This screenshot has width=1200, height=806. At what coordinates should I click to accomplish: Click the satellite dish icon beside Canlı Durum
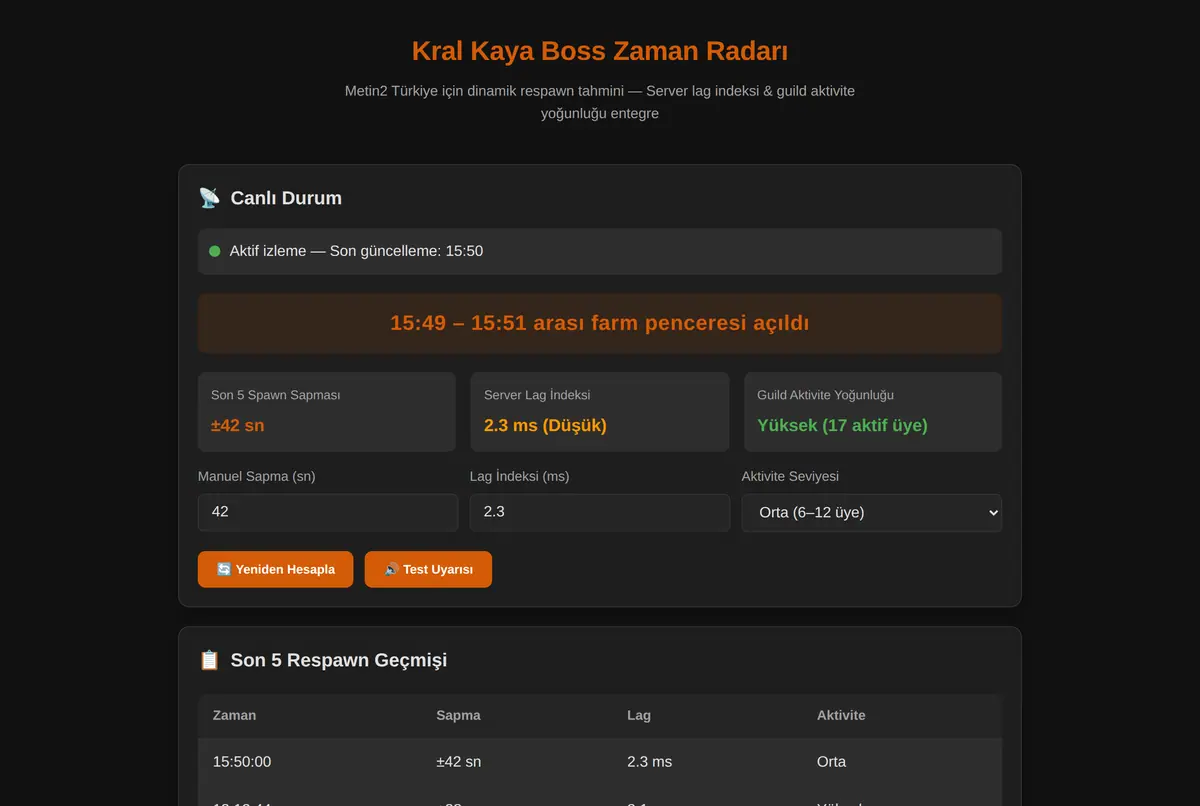coord(209,198)
